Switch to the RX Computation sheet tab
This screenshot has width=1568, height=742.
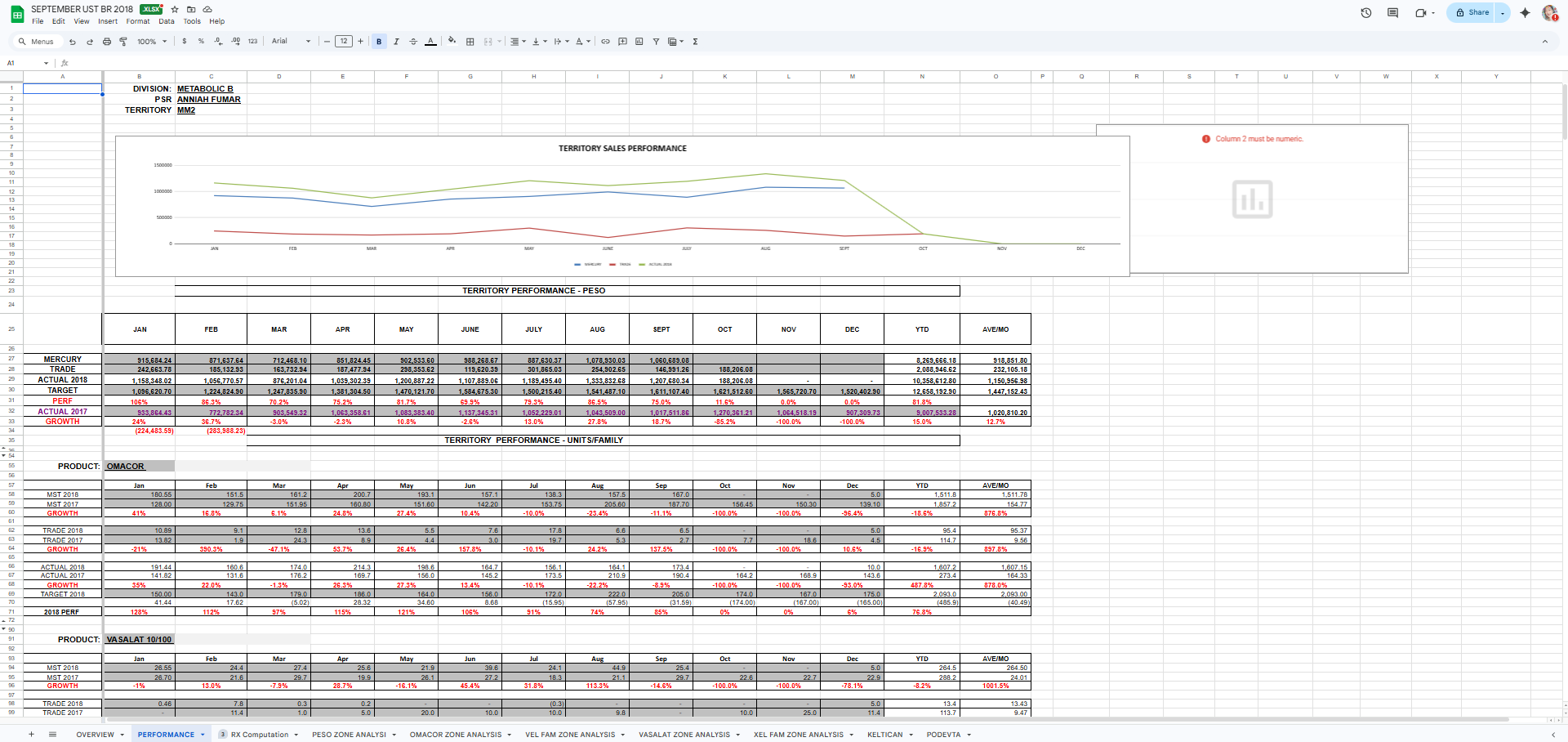coord(260,735)
